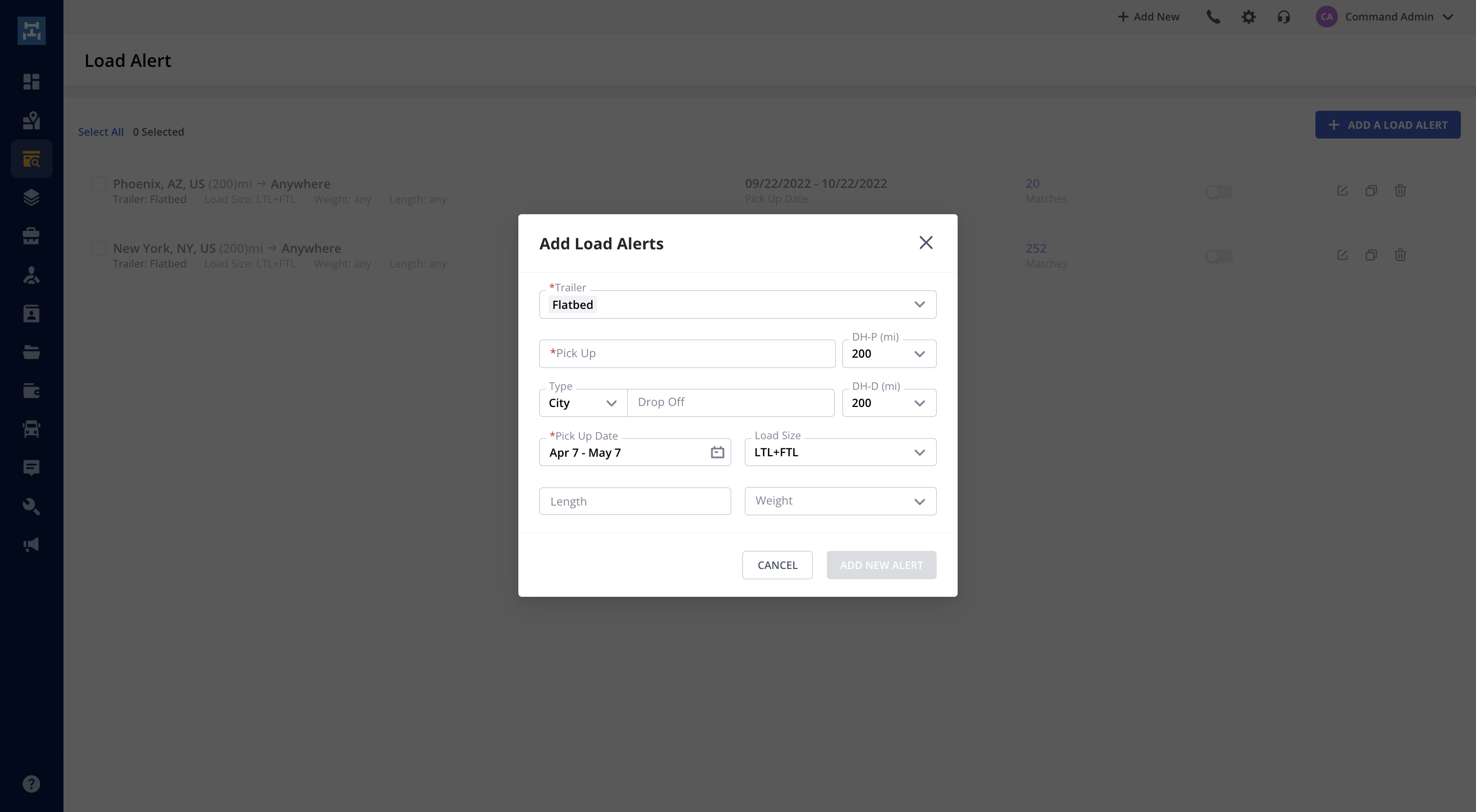Image resolution: width=1476 pixels, height=812 pixels.
Task: Open the layers stack sidebar icon
Action: [x=32, y=197]
